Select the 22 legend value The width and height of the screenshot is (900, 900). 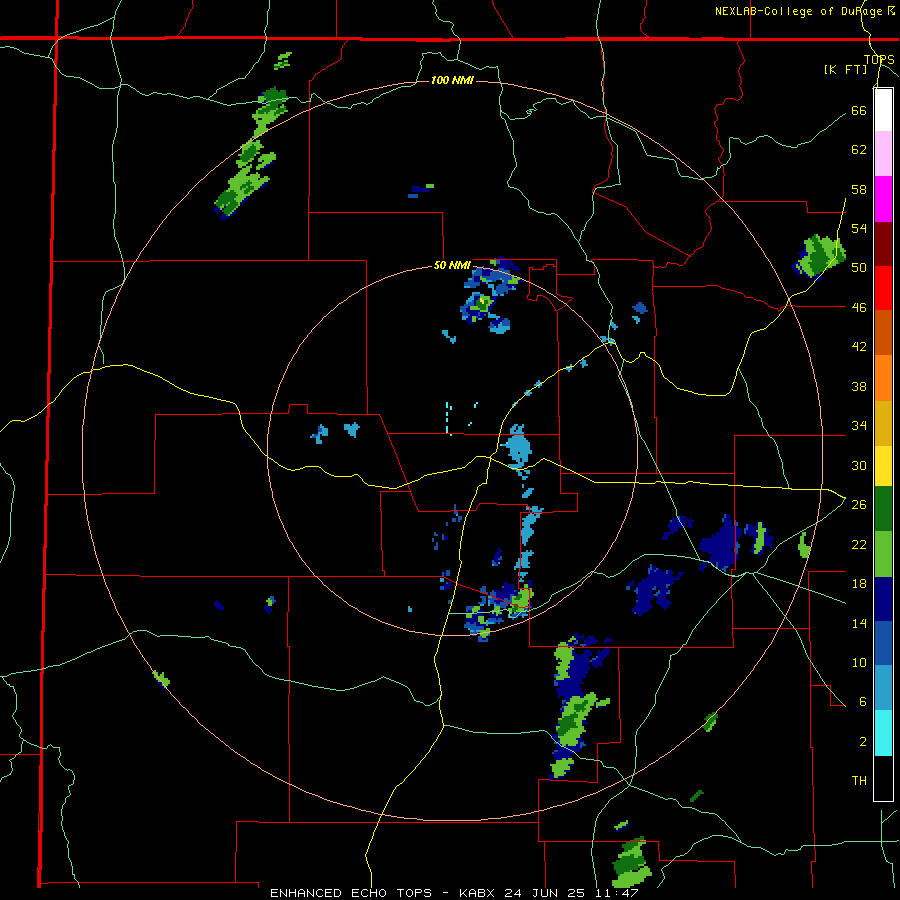[859, 544]
